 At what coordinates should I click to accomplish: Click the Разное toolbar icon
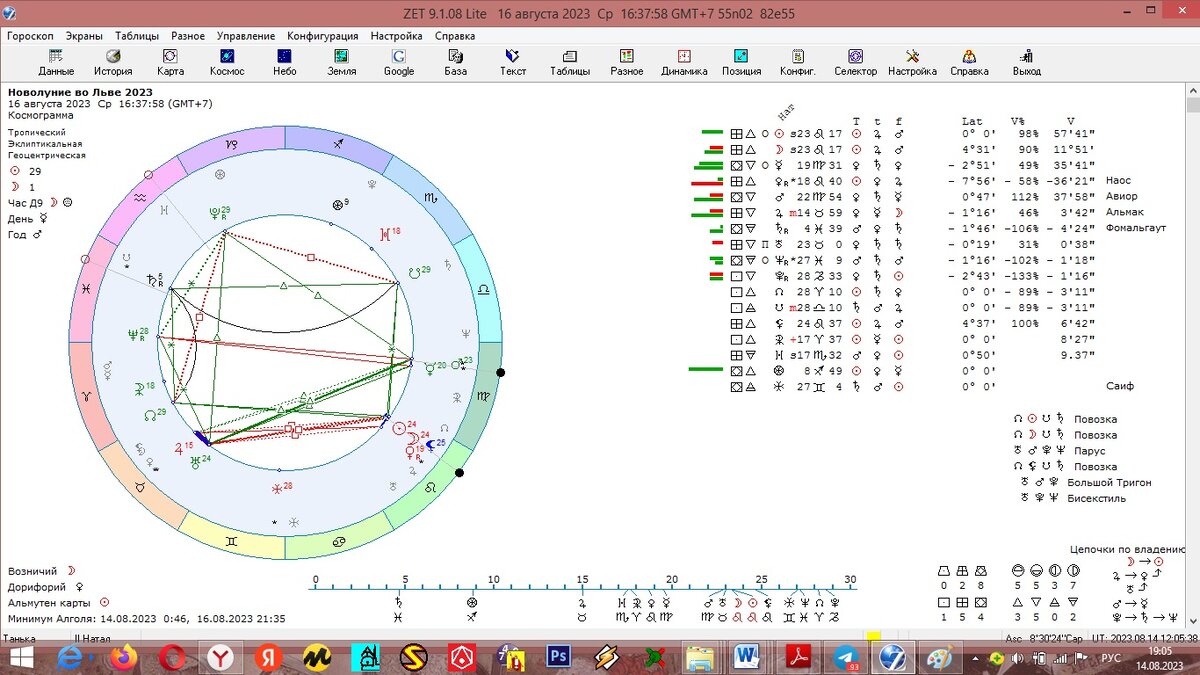tap(627, 63)
